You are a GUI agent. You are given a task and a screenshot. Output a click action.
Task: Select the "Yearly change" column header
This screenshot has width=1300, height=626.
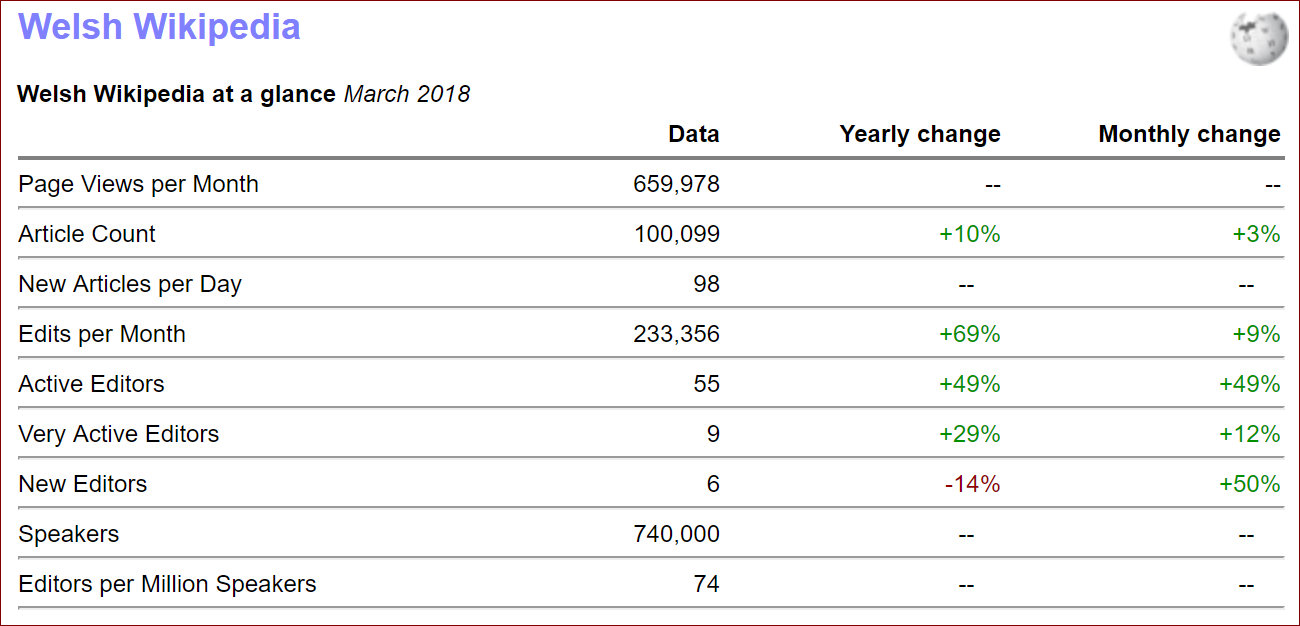pyautogui.click(x=920, y=134)
